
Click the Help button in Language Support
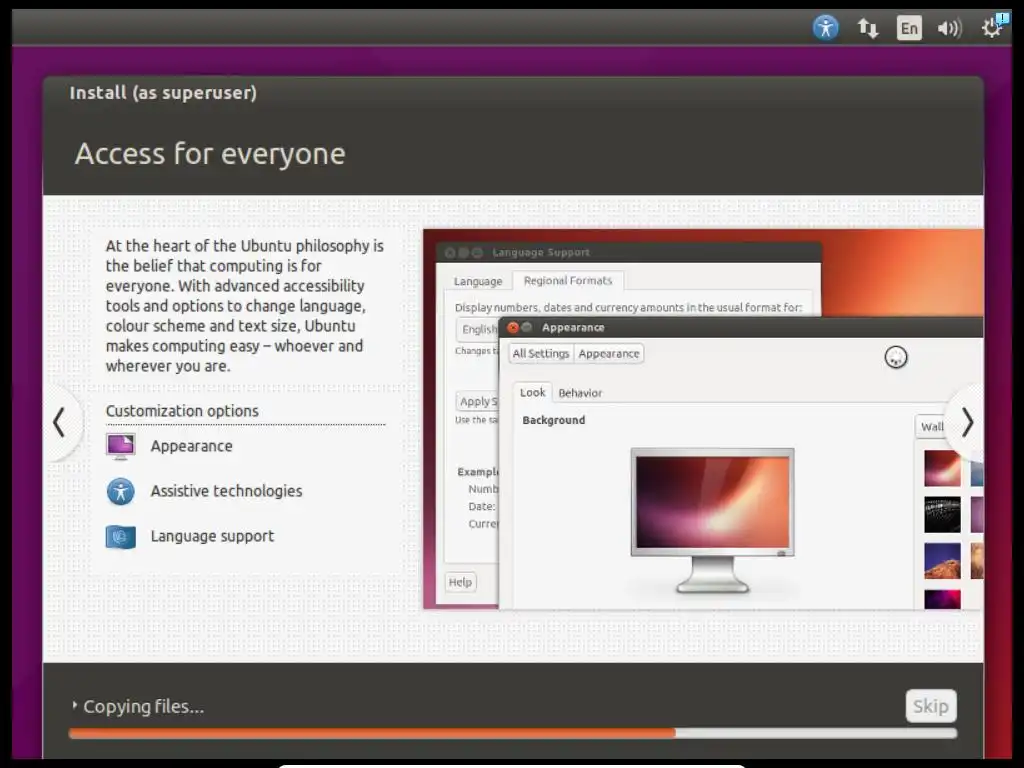(460, 582)
